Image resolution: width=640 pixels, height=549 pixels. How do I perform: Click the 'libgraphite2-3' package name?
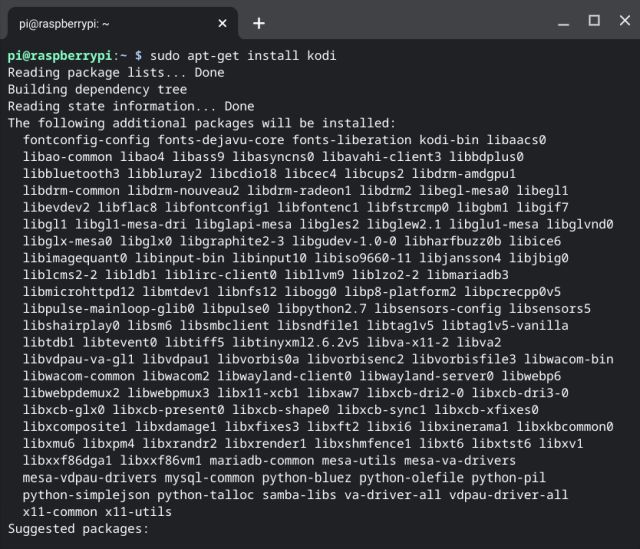tap(232, 241)
